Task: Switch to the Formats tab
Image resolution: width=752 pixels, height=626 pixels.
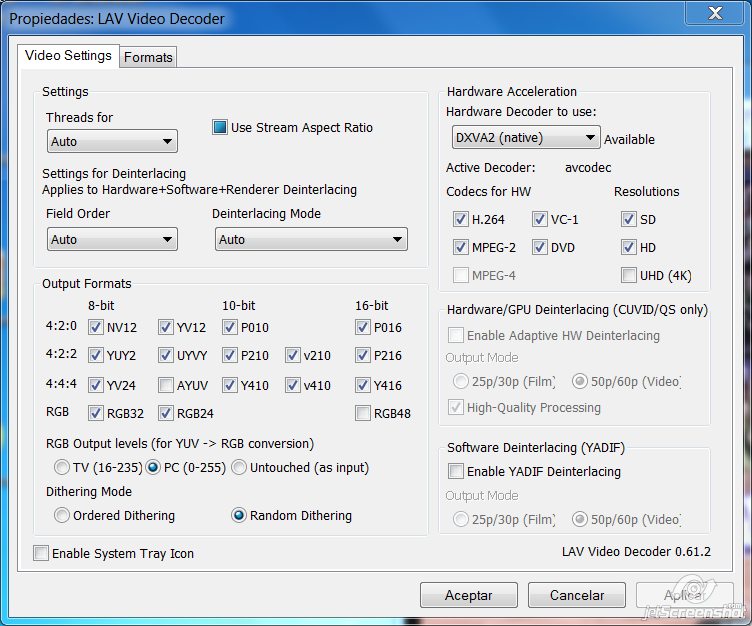Action: coord(148,57)
